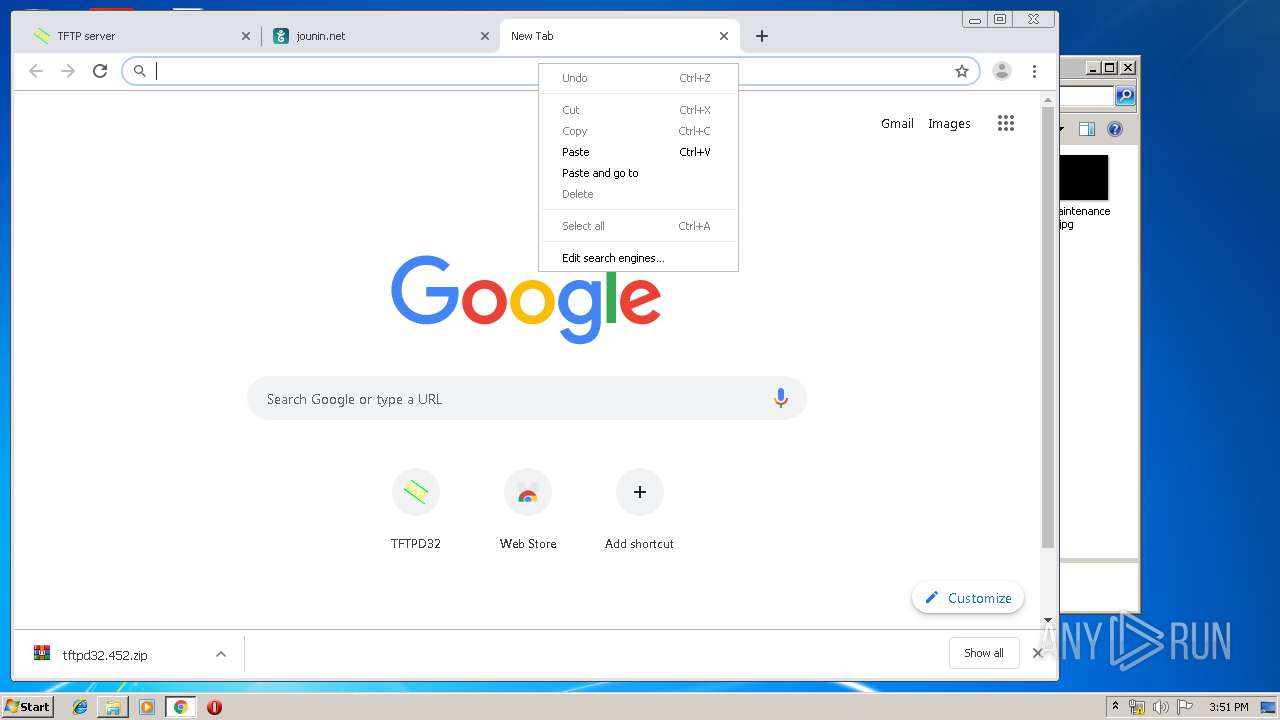Open File Explorer from the taskbar
Viewport: 1280px width, 720px height.
tap(113, 707)
